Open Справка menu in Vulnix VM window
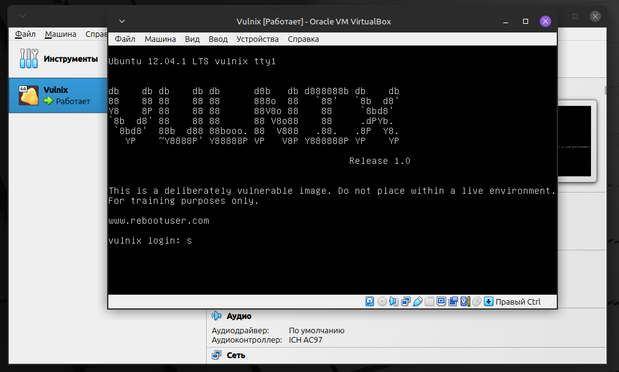Screen dimensions: 619x372 303,39
